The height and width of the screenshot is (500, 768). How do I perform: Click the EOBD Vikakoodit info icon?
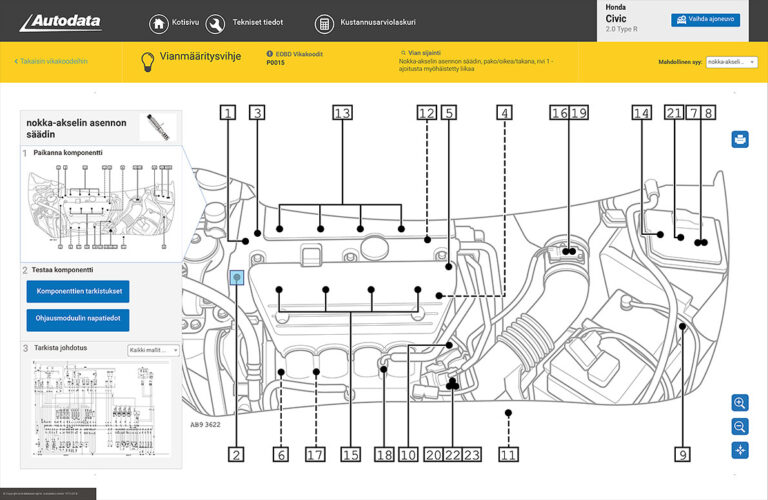269,54
